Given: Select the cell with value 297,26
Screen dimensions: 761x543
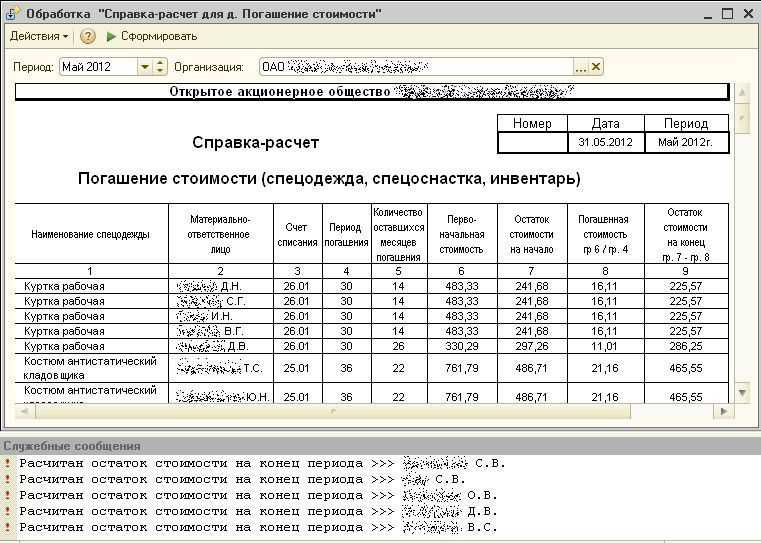Looking at the screenshot, I should tap(532, 346).
